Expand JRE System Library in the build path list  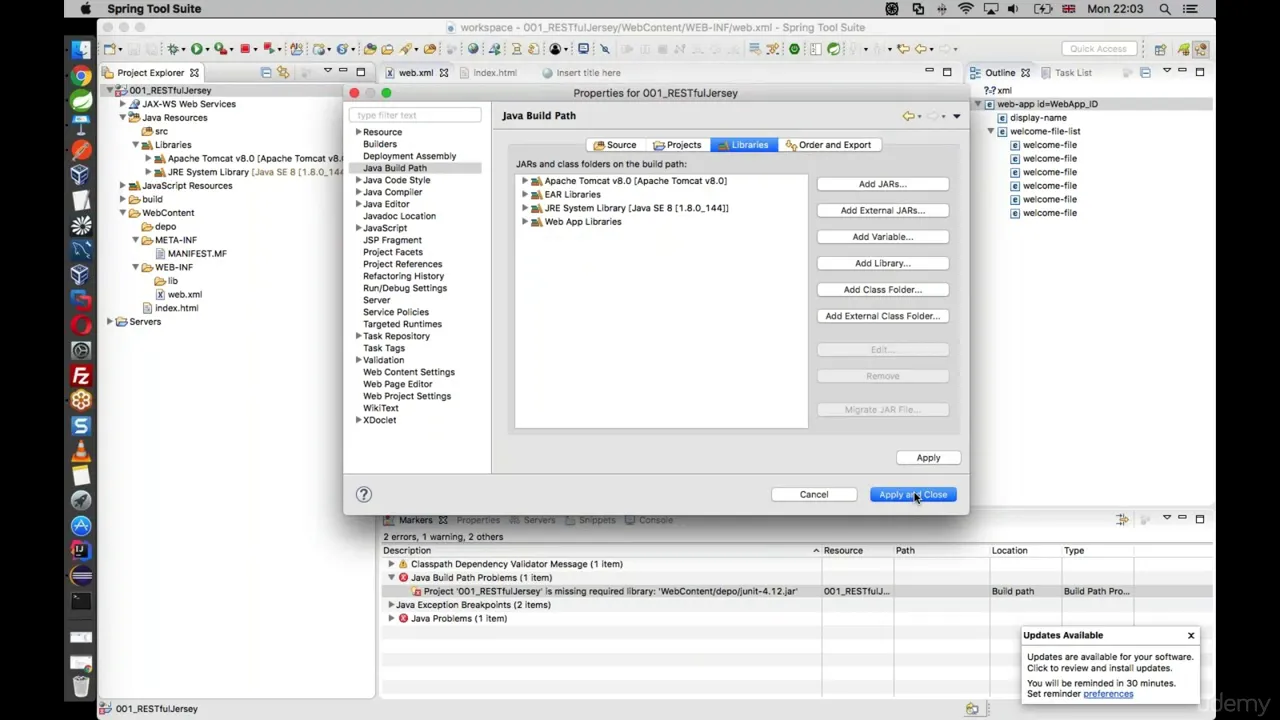(x=525, y=208)
